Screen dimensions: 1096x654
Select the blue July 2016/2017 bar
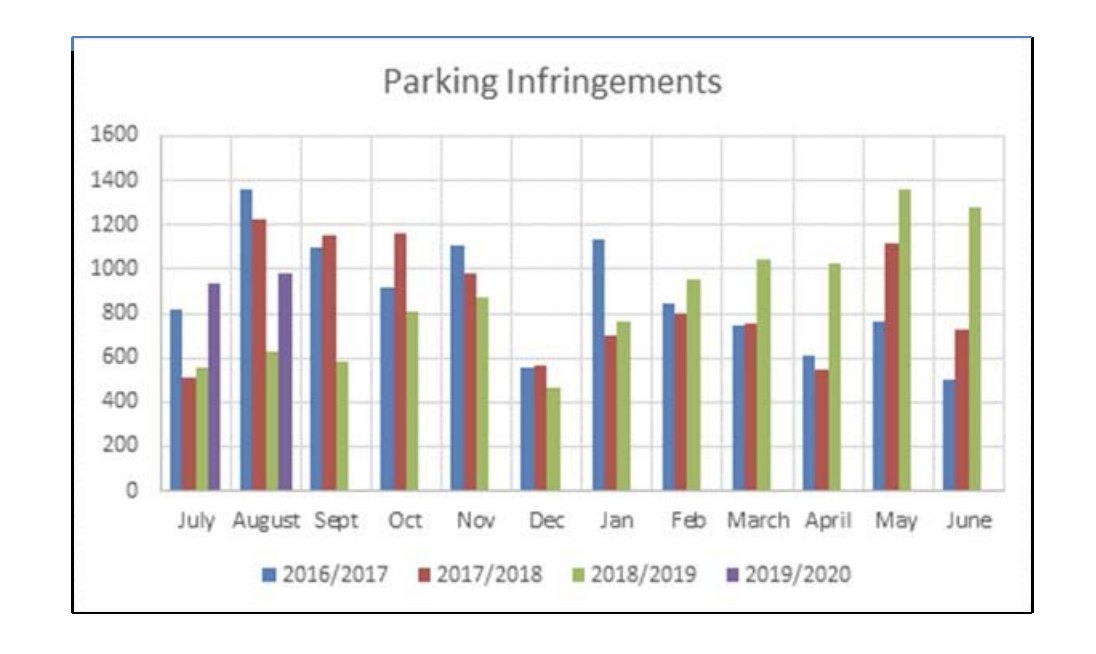[x=175, y=400]
